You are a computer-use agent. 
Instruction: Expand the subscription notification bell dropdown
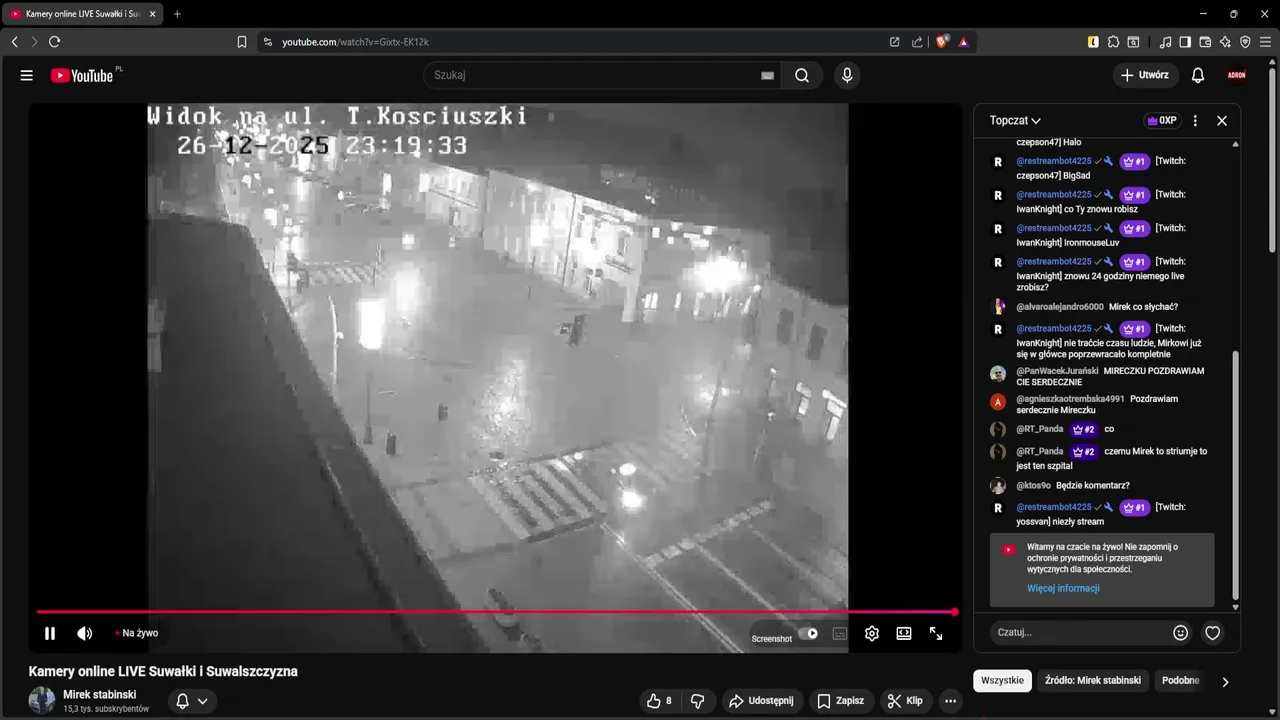[x=192, y=701]
